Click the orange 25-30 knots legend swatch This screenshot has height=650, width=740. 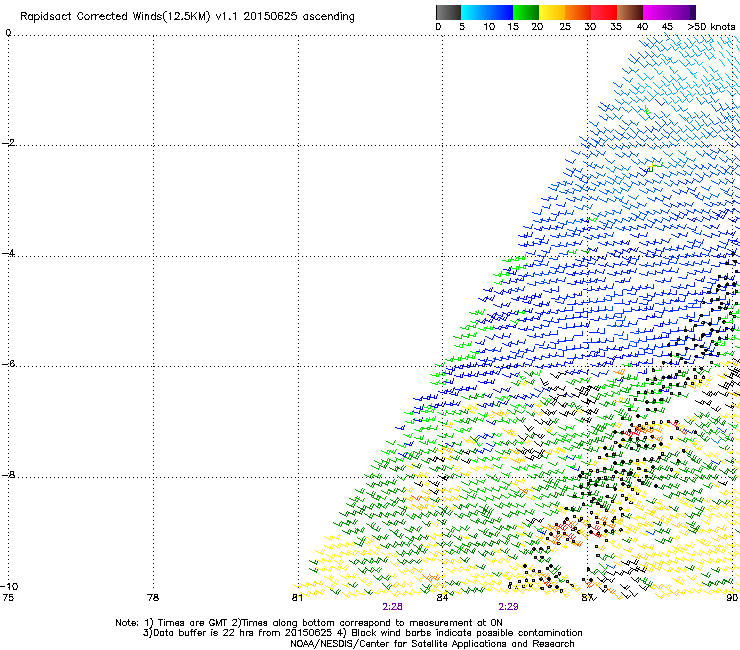pos(578,12)
